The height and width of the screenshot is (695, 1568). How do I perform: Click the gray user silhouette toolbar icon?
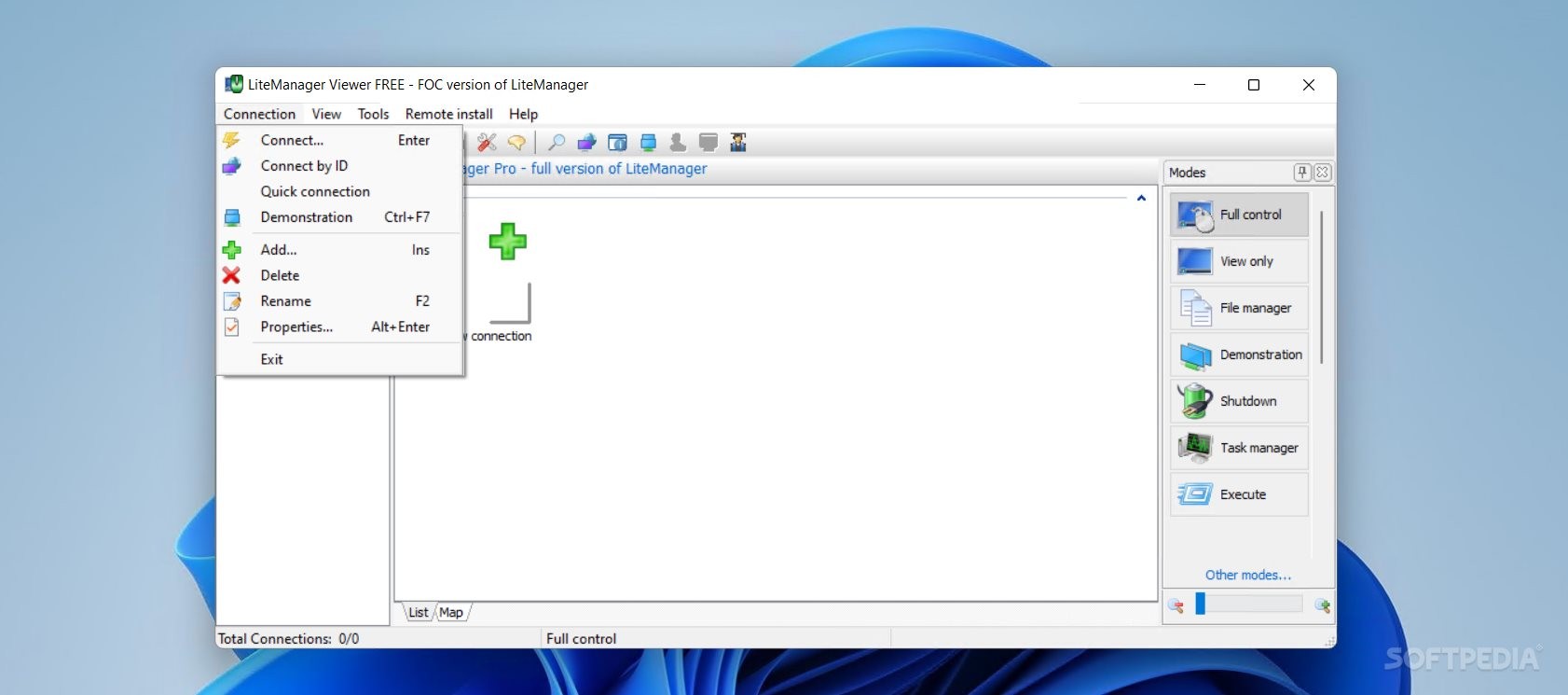678,143
